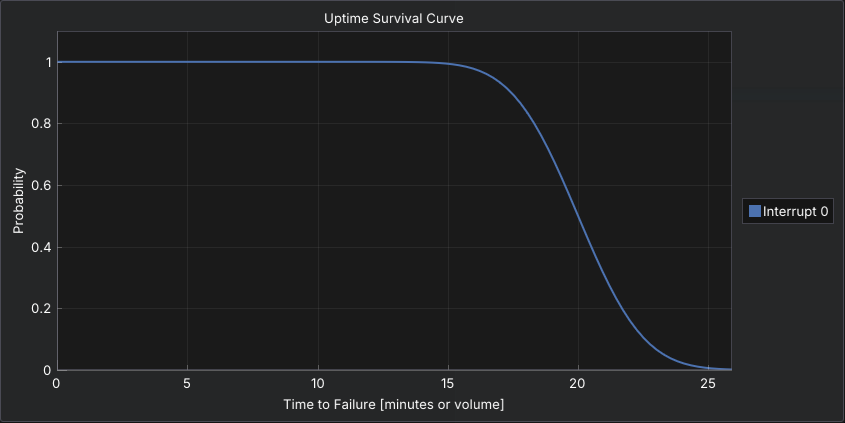This screenshot has width=845, height=423.
Task: Click the curve's starting point at time zero
Action: (x=58, y=62)
